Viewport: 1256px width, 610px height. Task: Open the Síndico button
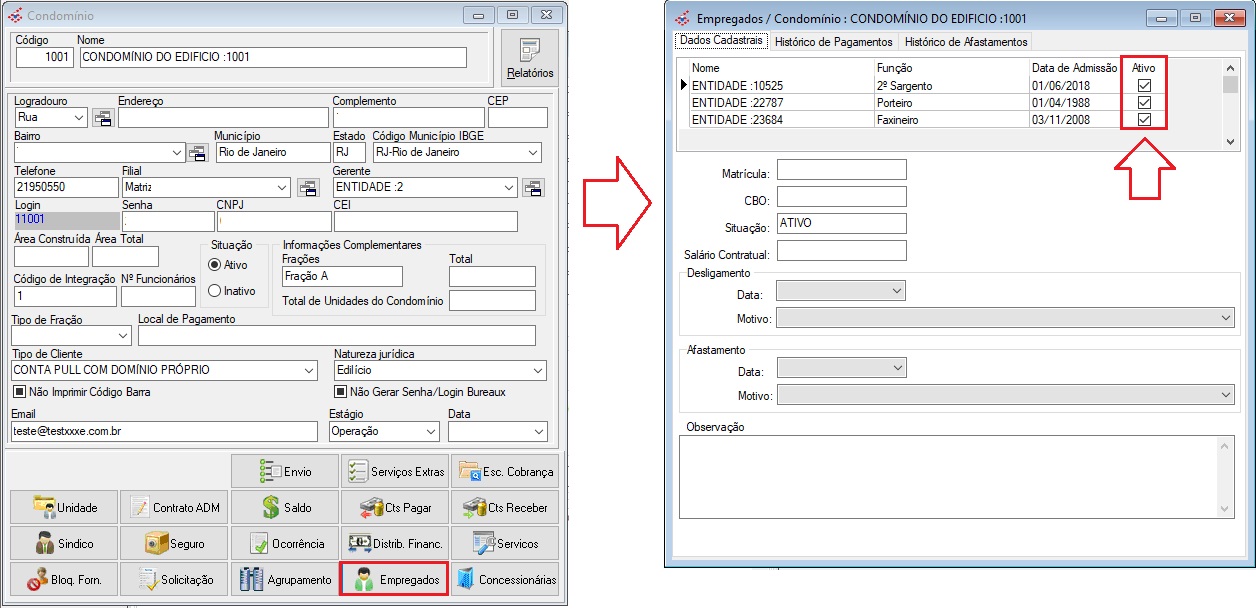click(x=64, y=544)
